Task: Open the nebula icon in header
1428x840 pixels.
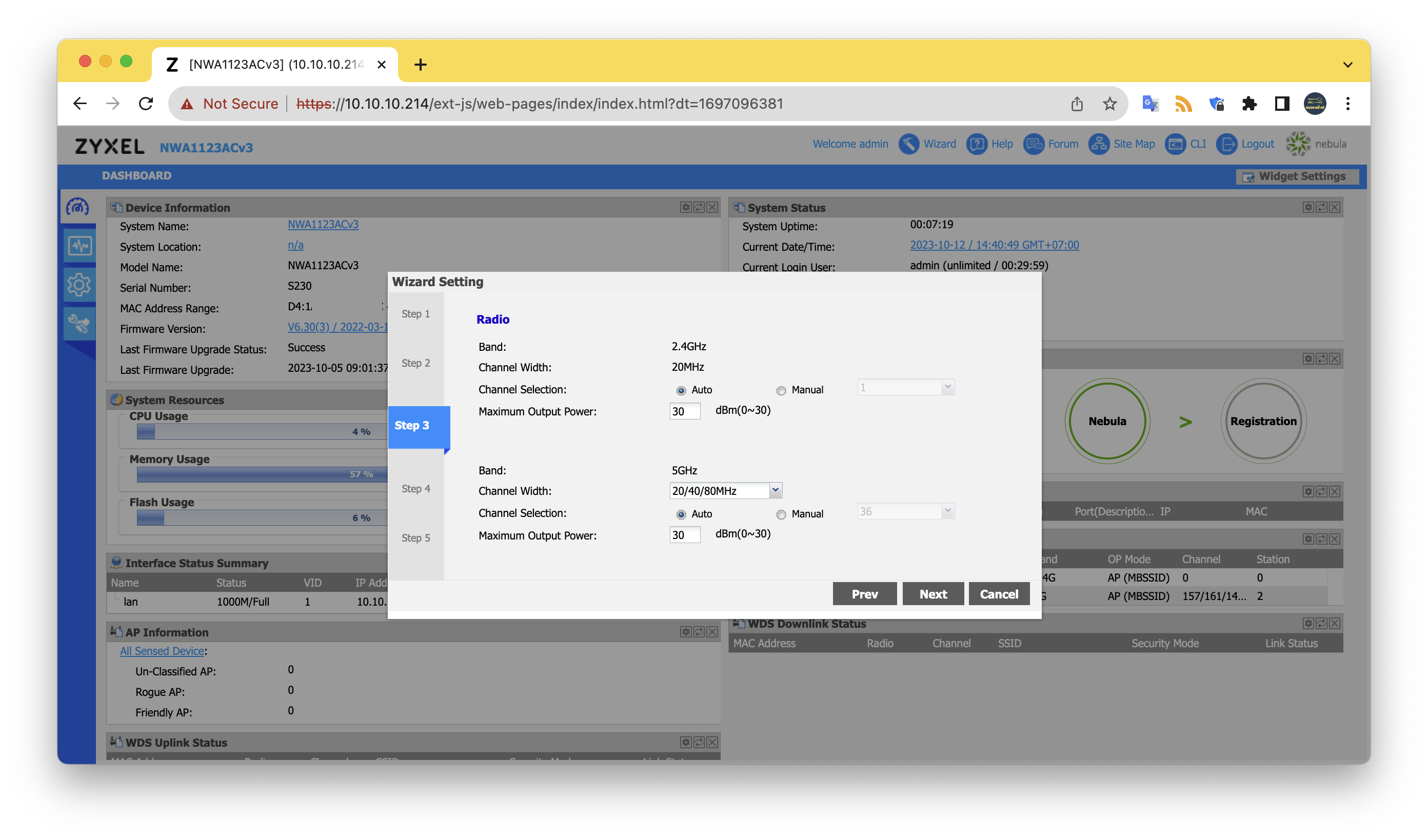Action: click(x=1298, y=144)
